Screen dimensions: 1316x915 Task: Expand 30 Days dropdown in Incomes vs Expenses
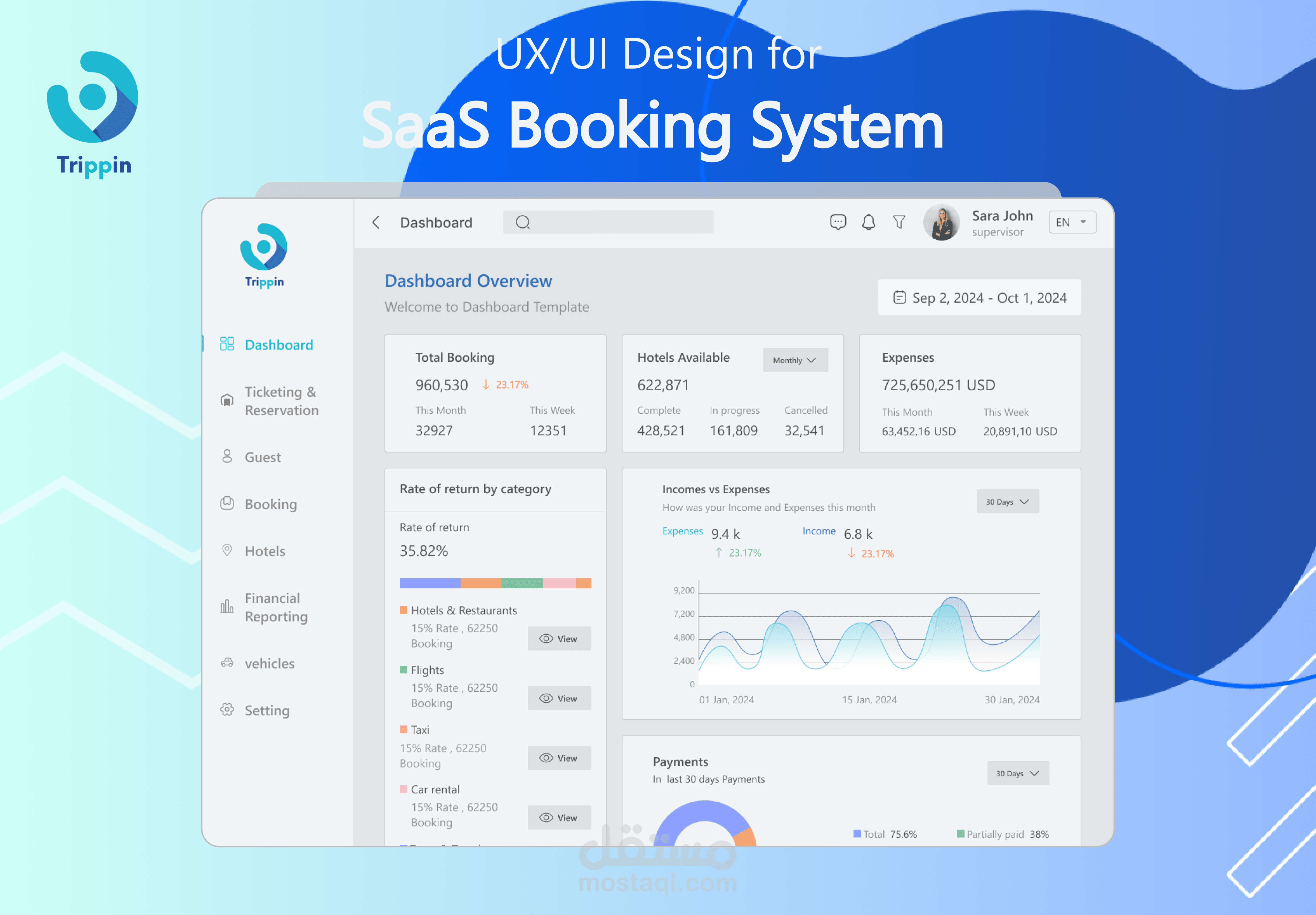(1008, 502)
